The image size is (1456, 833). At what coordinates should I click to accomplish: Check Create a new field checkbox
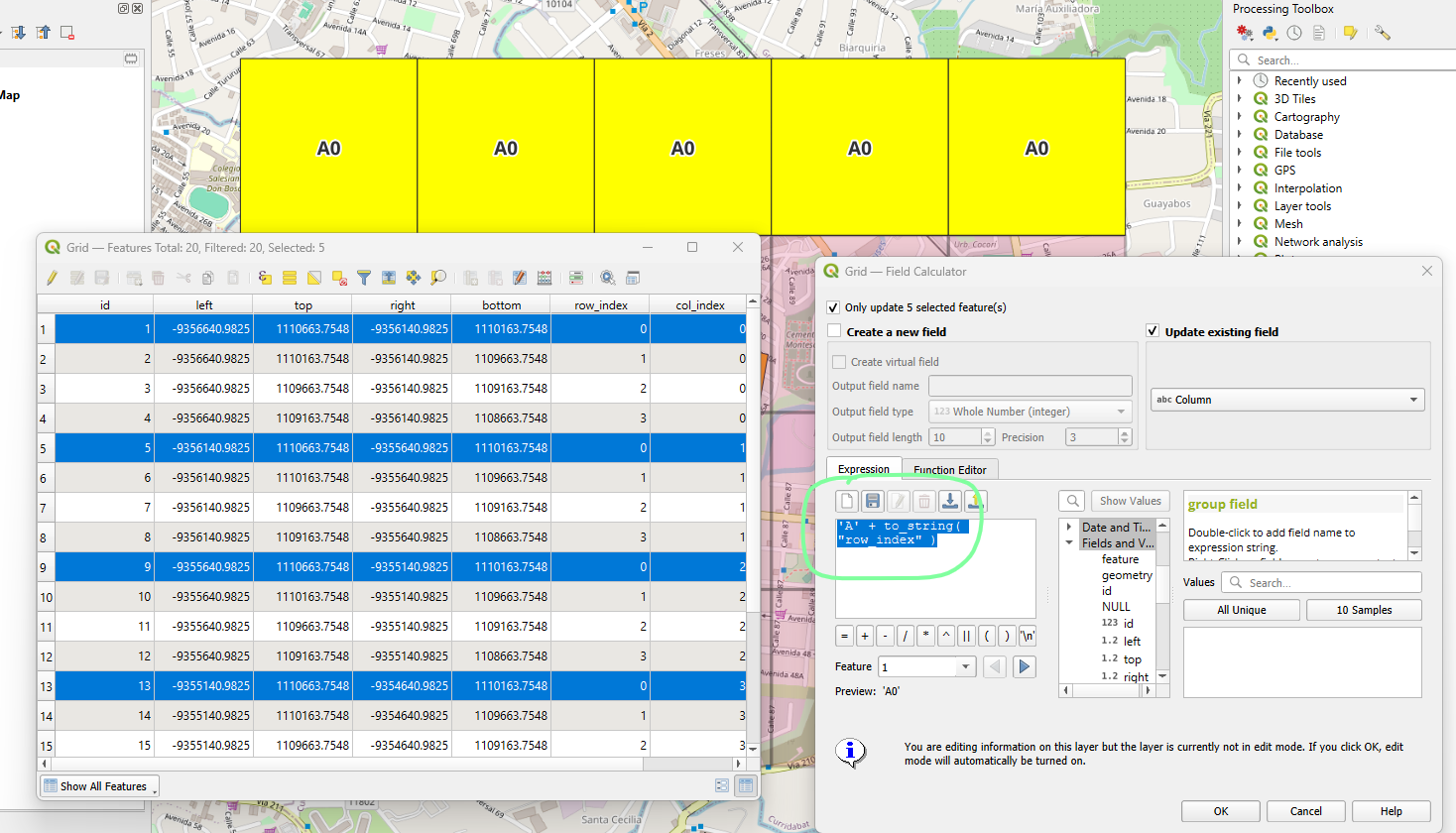point(834,331)
